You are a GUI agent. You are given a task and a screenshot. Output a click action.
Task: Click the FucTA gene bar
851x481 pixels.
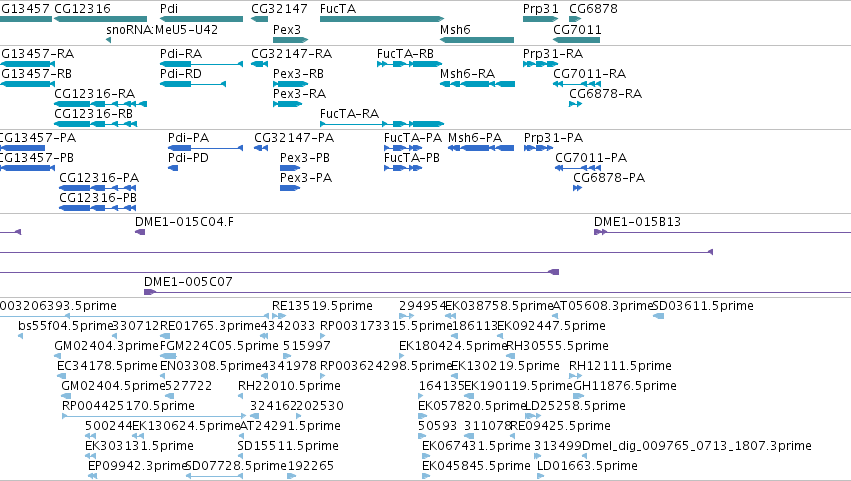[382, 19]
